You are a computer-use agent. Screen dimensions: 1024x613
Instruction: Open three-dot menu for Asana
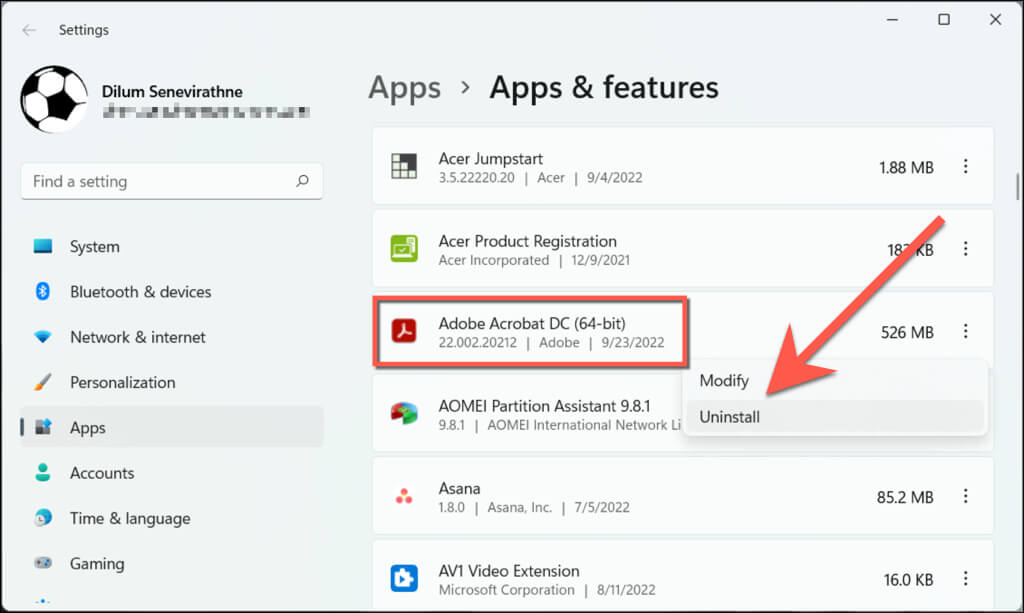[965, 496]
